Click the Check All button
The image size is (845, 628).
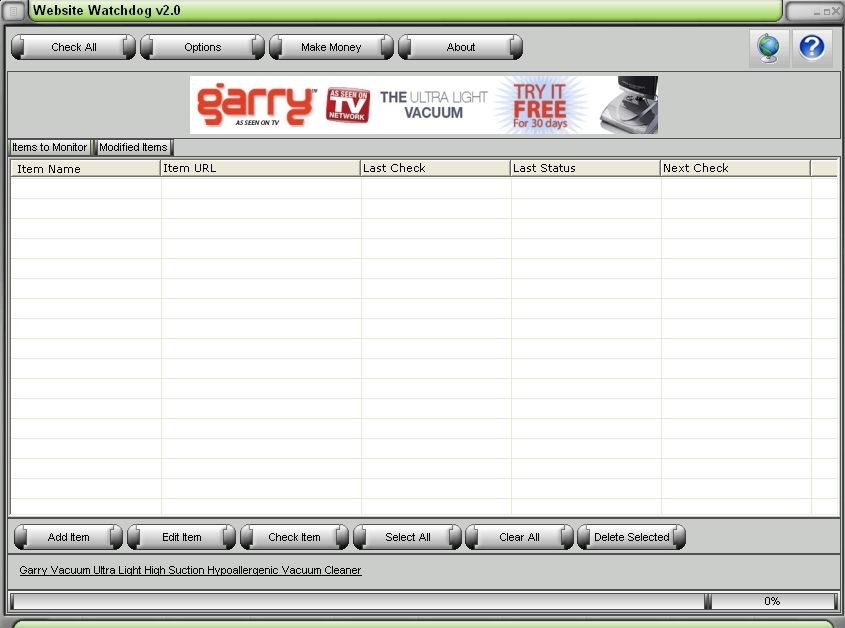tap(73, 47)
